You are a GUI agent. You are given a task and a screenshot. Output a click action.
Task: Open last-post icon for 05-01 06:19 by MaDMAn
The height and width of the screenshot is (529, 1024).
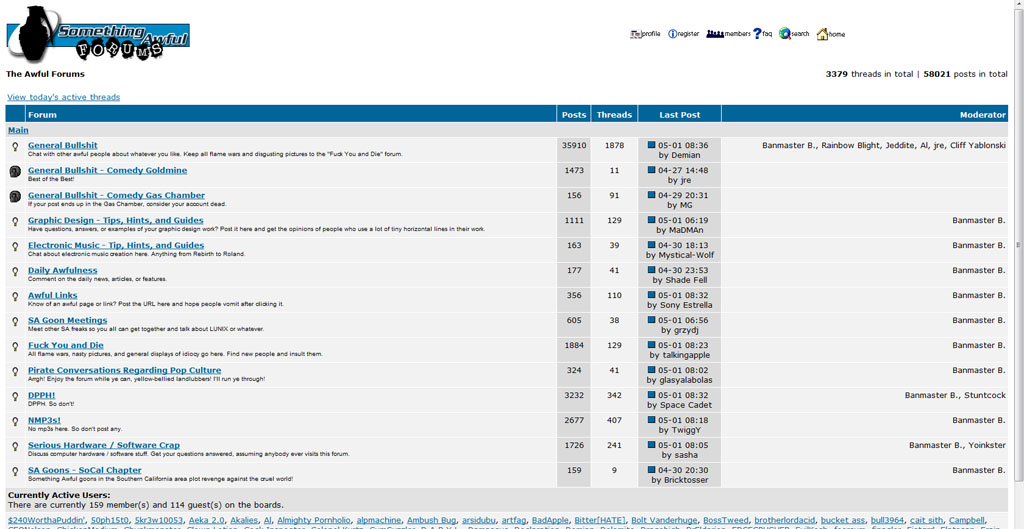652,220
